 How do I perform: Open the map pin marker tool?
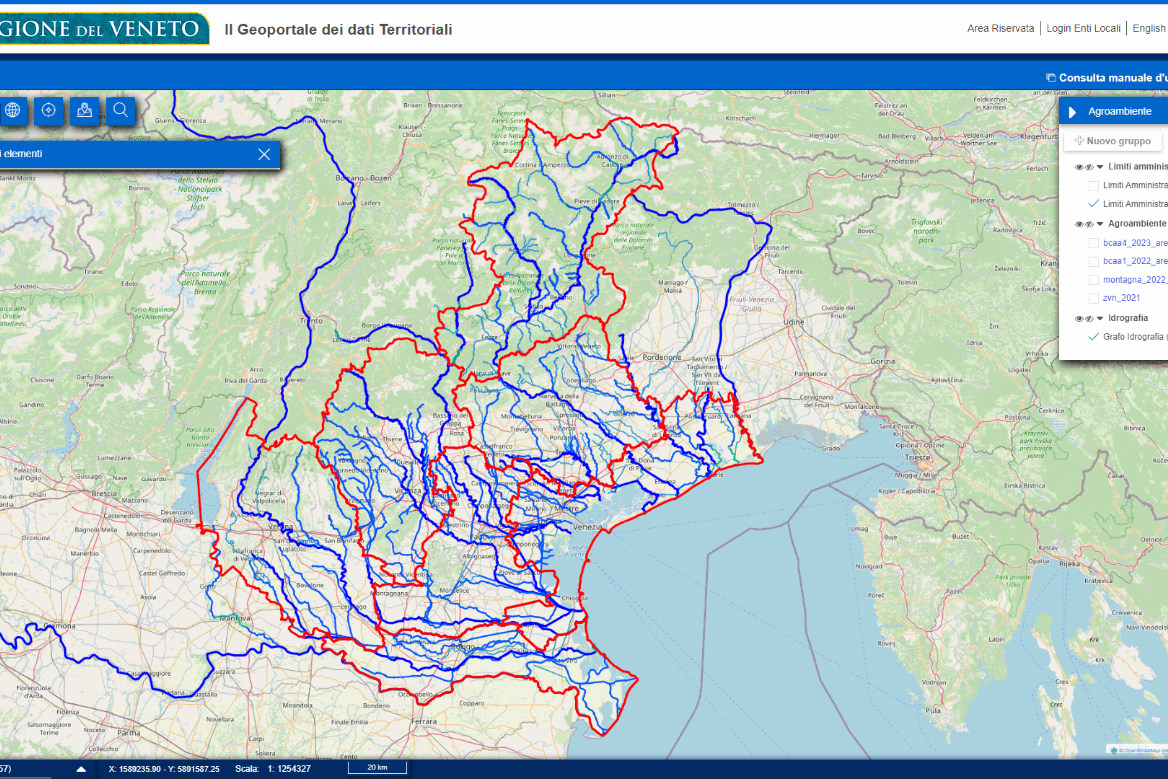[x=85, y=110]
